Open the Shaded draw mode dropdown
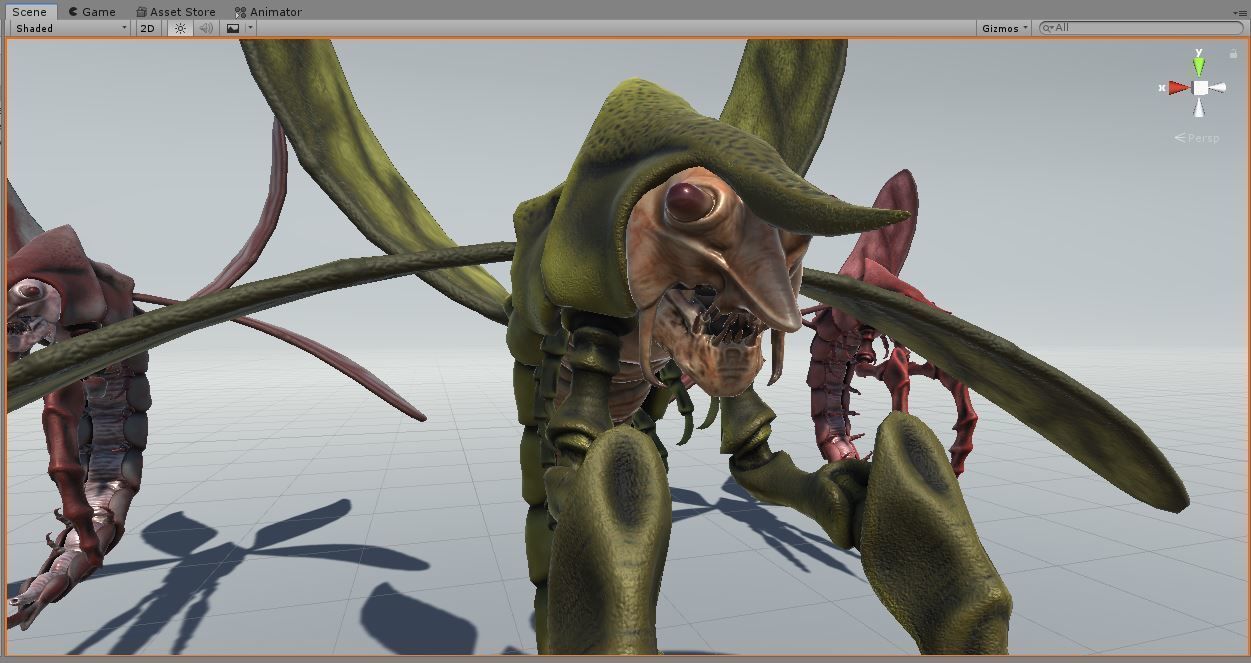Screen dimensions: 1251x663 [x=71, y=28]
